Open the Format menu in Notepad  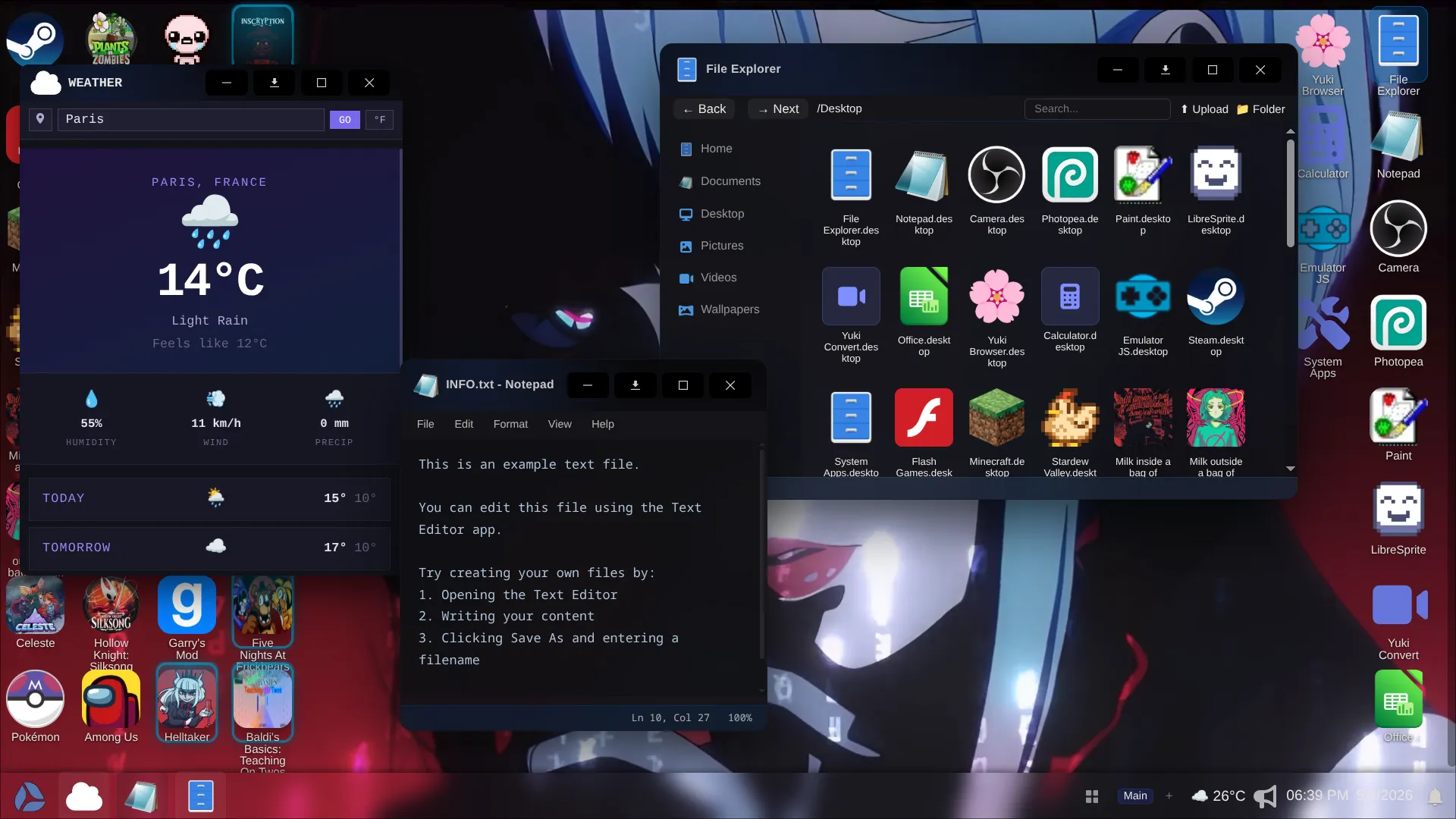click(510, 424)
